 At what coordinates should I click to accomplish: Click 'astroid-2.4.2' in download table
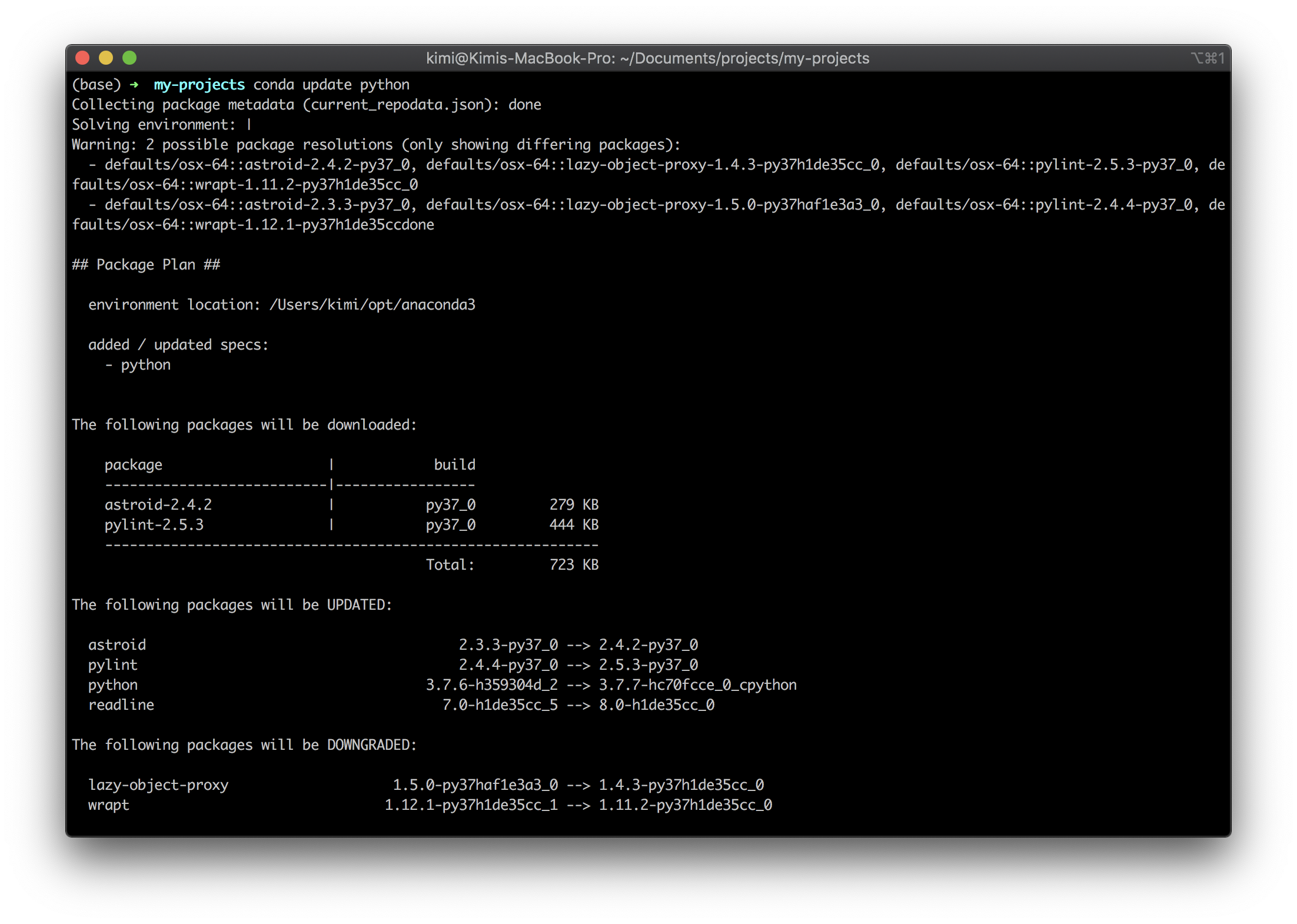pos(158,506)
